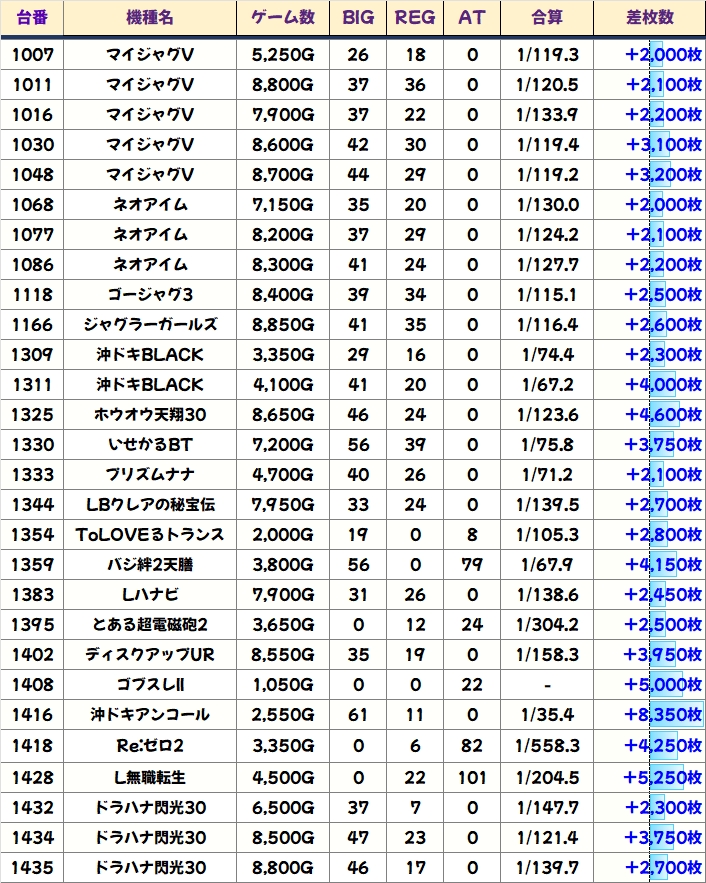
Task: Select the REG column header
Action: (415, 18)
